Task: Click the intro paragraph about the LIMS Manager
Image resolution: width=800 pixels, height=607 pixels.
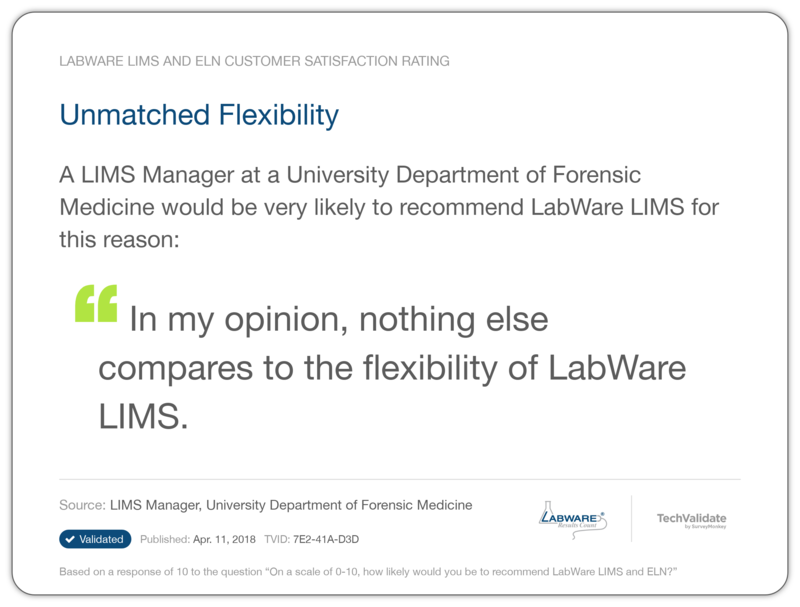Action: (x=388, y=207)
